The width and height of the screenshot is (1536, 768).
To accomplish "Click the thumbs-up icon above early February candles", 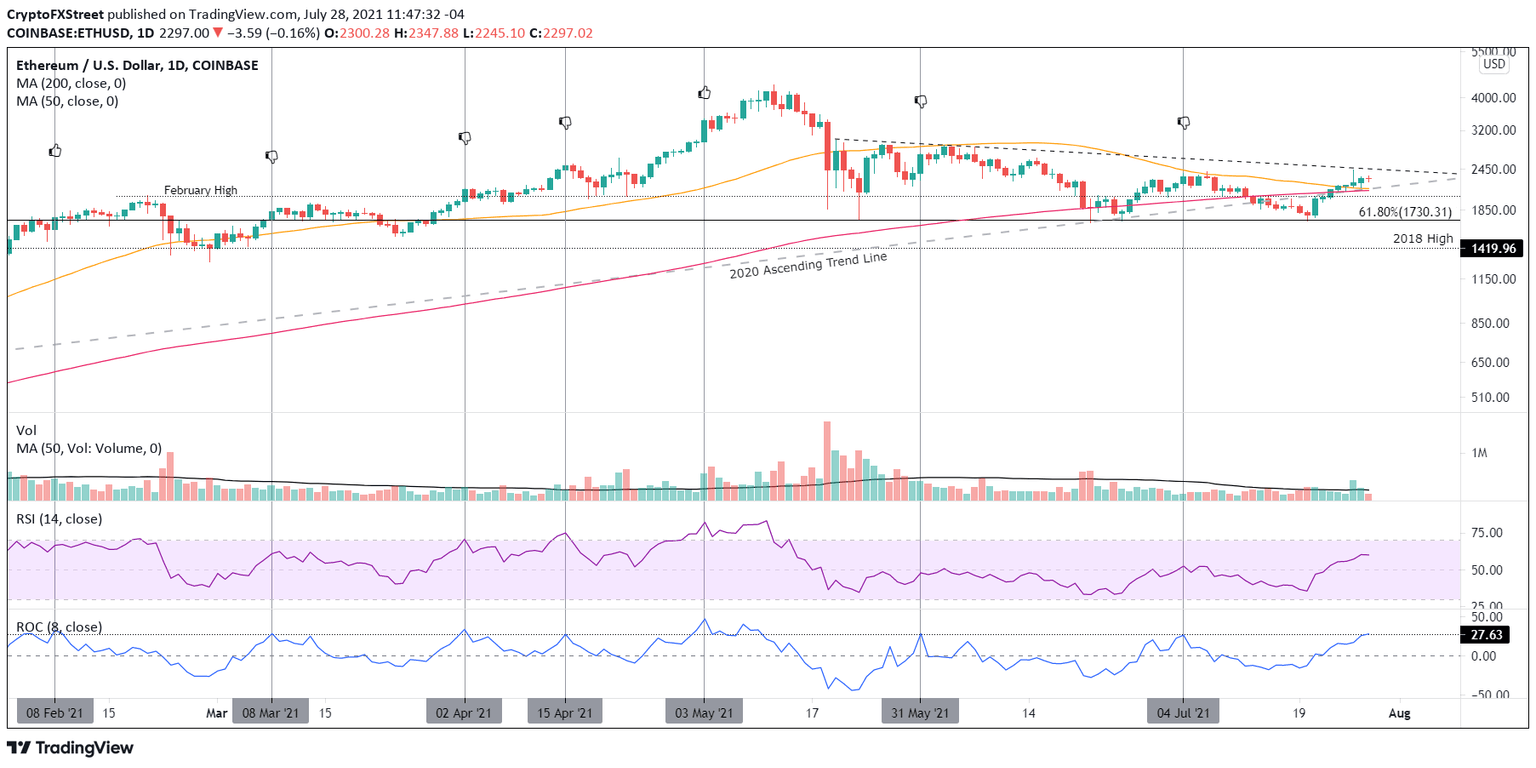I will (56, 149).
